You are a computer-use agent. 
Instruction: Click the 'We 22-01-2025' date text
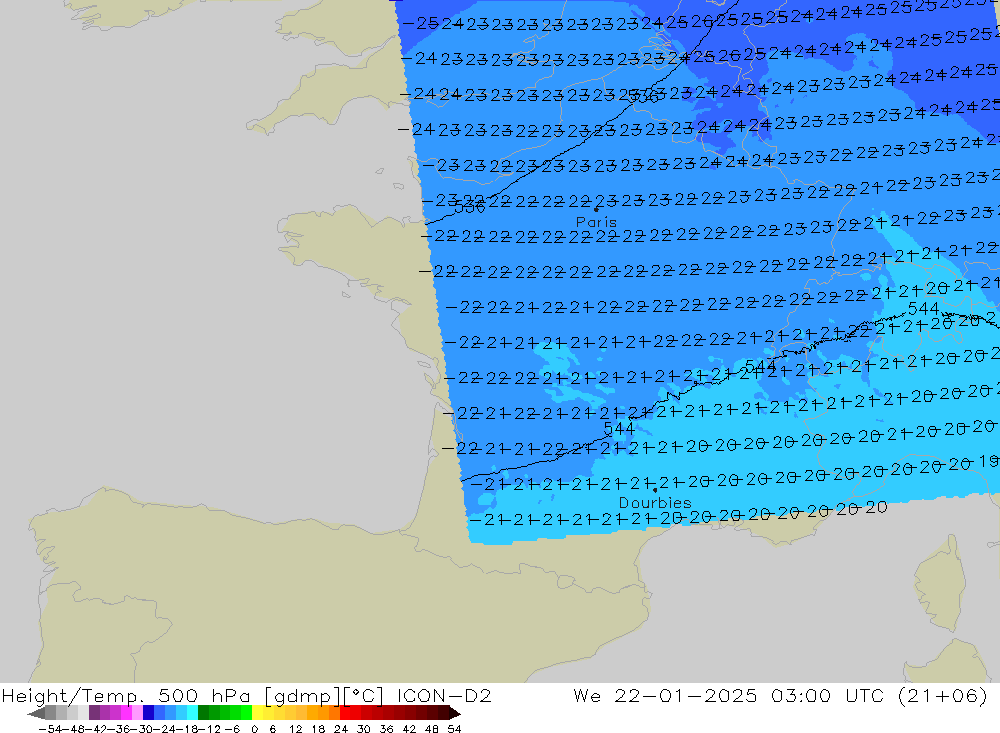(x=665, y=695)
